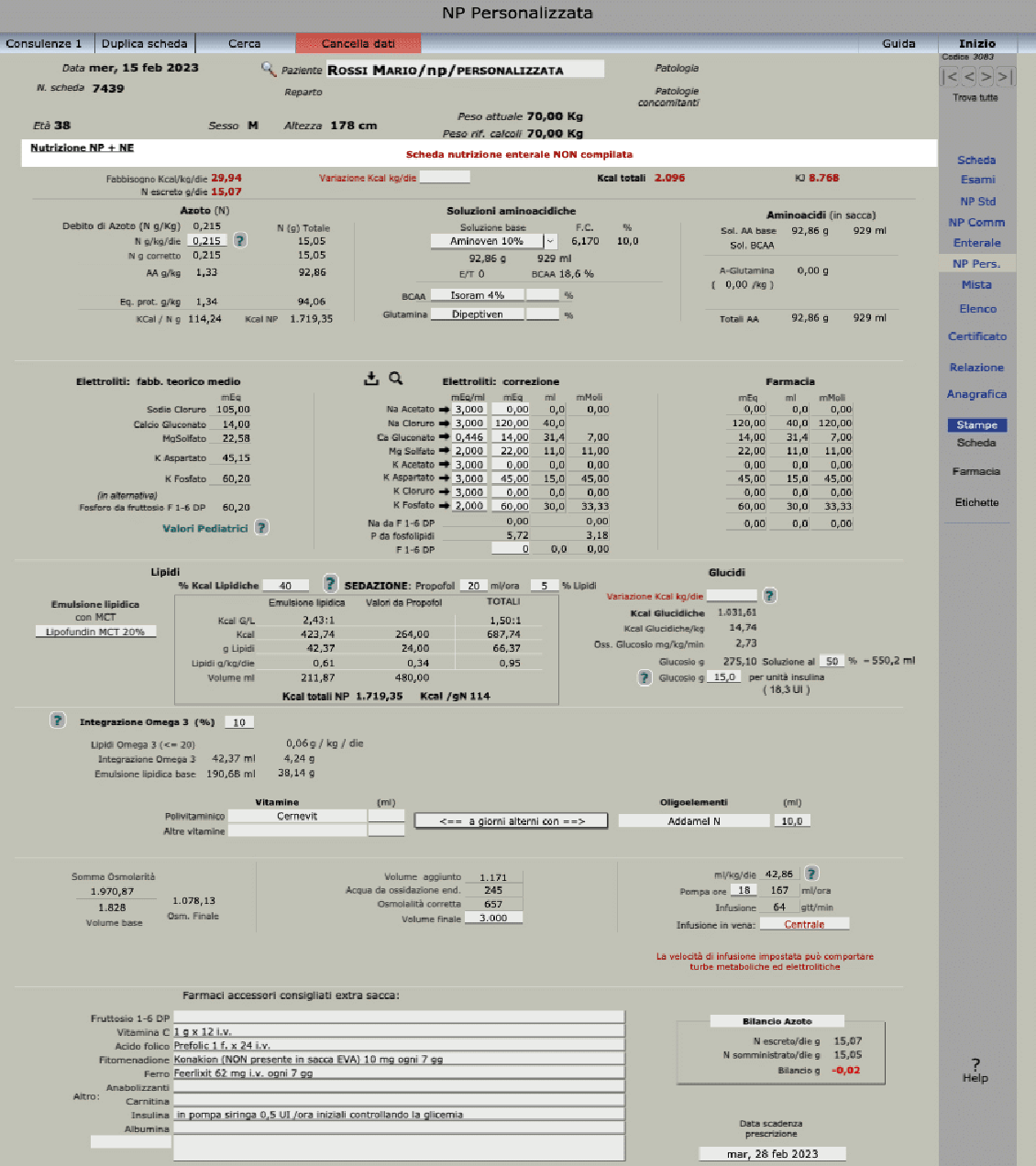
Task: Open the Addamel N oligoelementi selector
Action: (693, 821)
